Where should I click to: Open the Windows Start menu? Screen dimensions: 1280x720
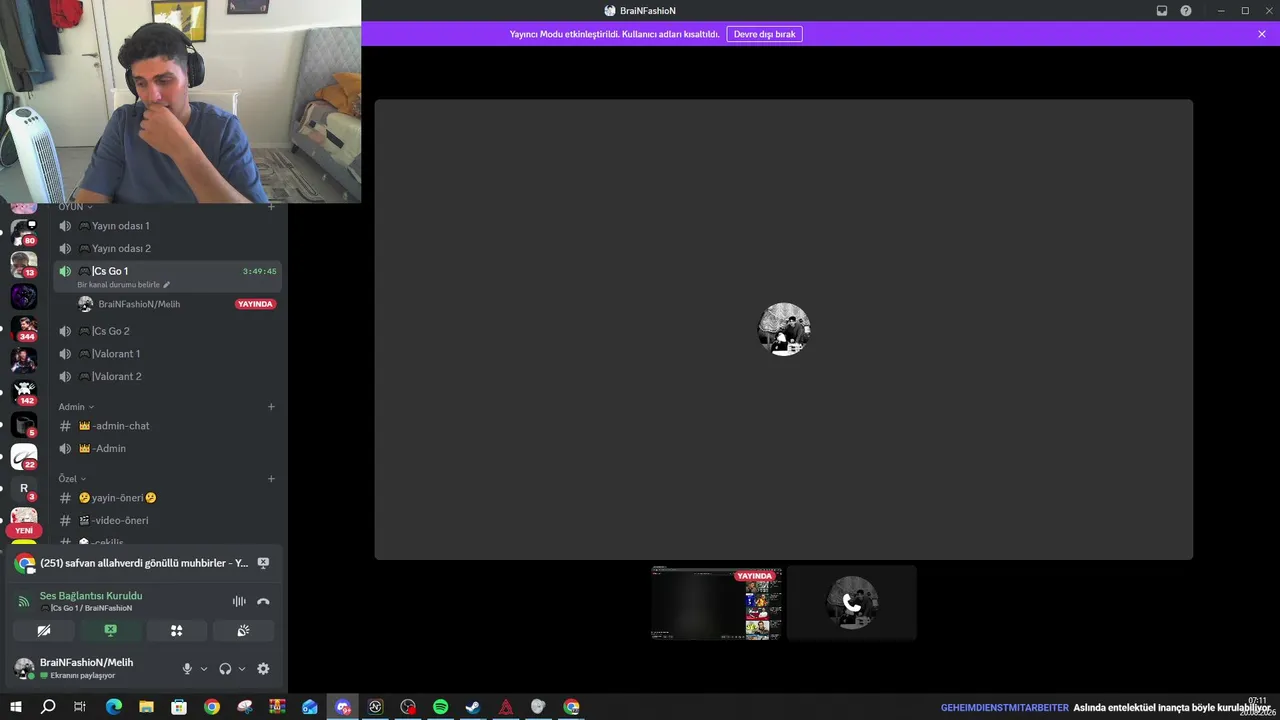click(x=16, y=707)
